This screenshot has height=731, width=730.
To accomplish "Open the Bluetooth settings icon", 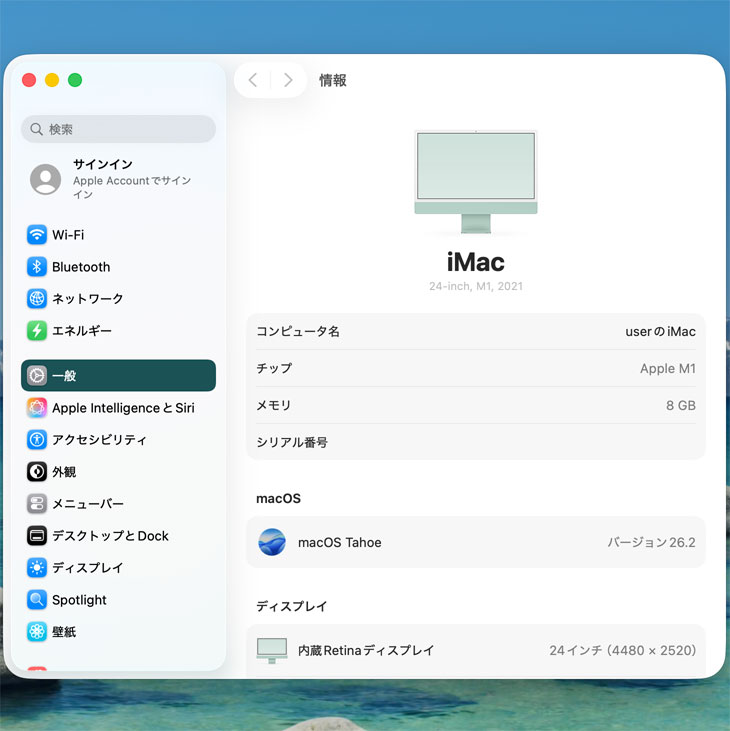I will pos(37,267).
